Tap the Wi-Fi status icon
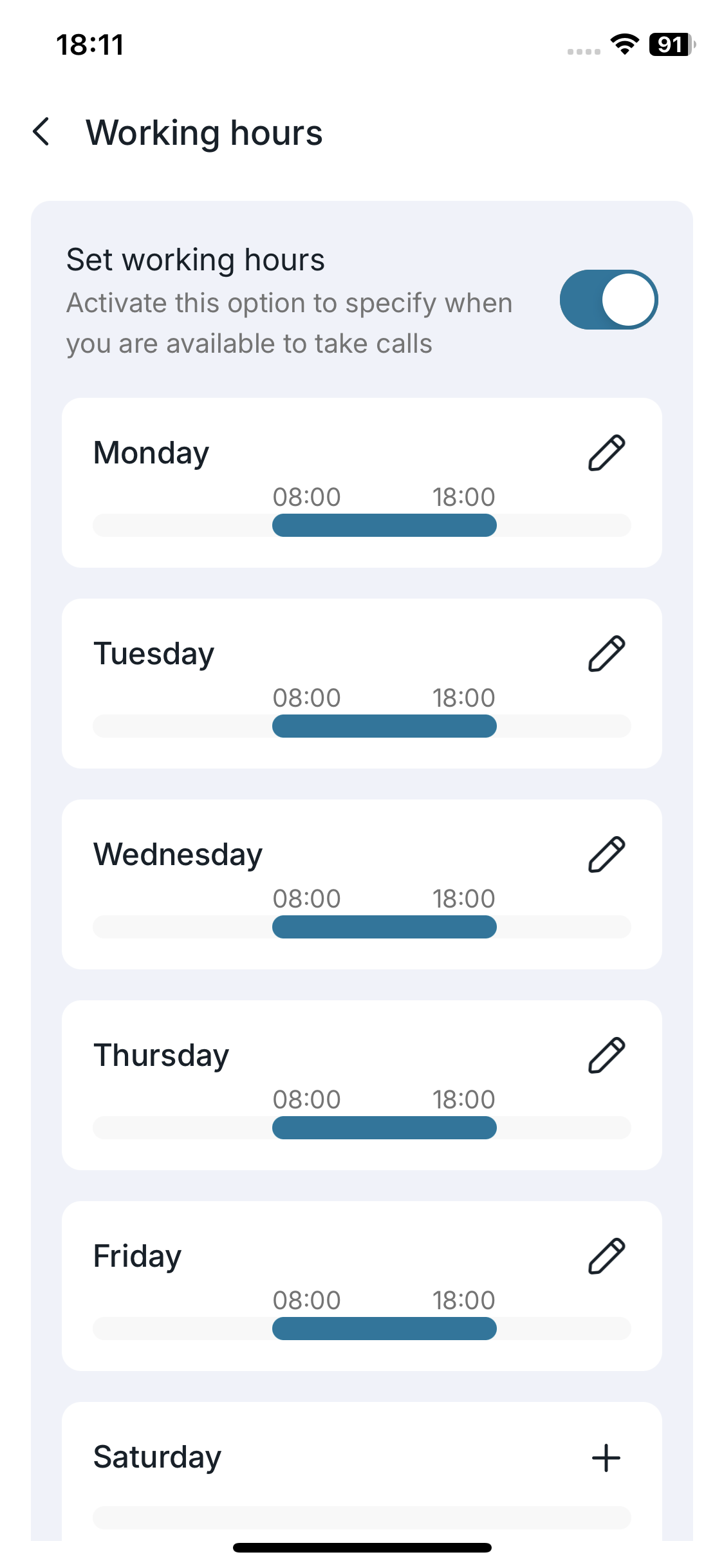Screen dimensions: 724x1568 click(624, 44)
